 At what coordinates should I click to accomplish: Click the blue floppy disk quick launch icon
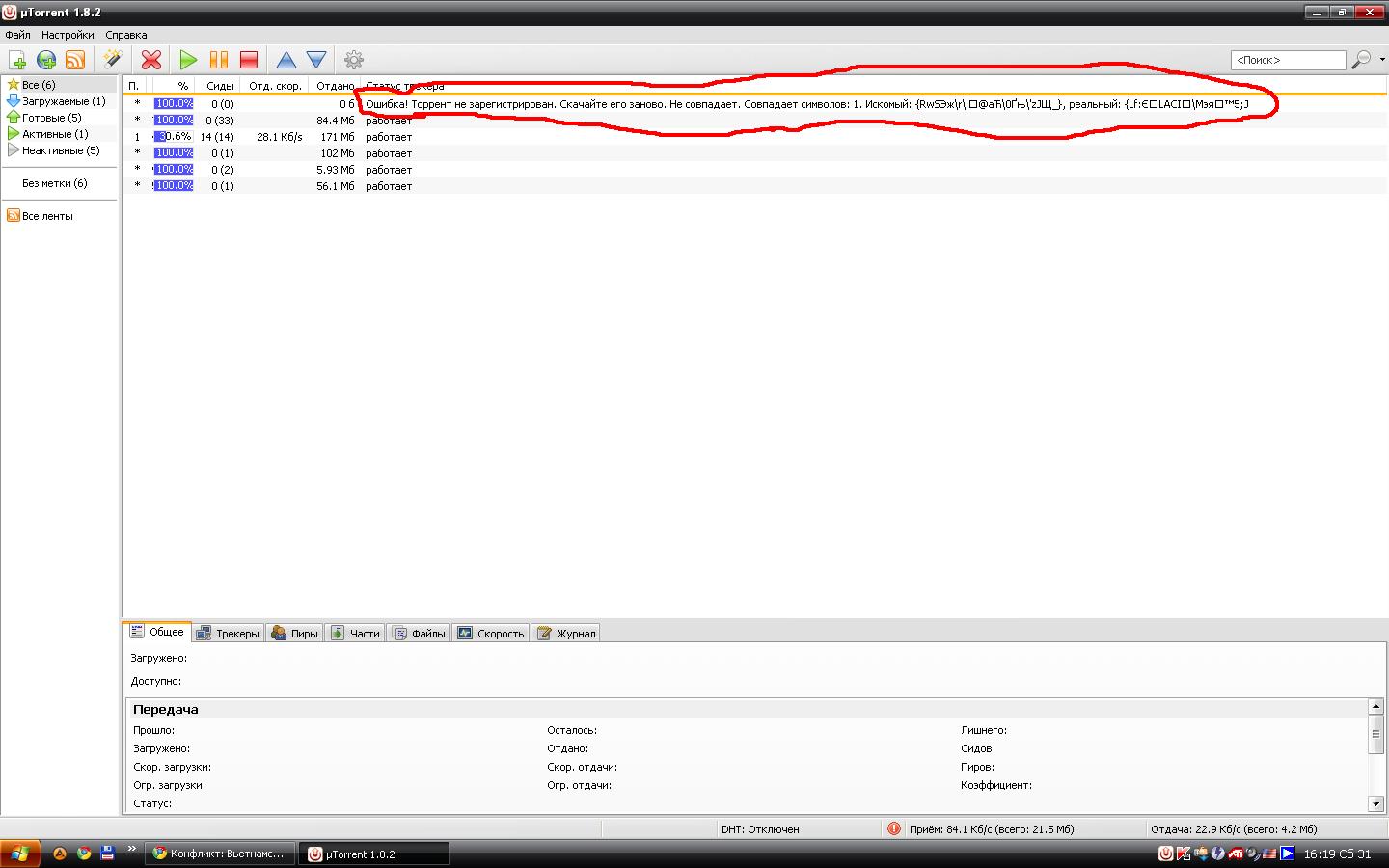(107, 854)
